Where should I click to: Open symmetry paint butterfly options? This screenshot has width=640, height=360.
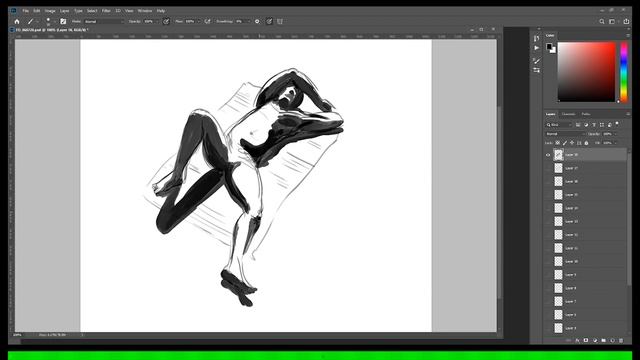click(x=280, y=21)
